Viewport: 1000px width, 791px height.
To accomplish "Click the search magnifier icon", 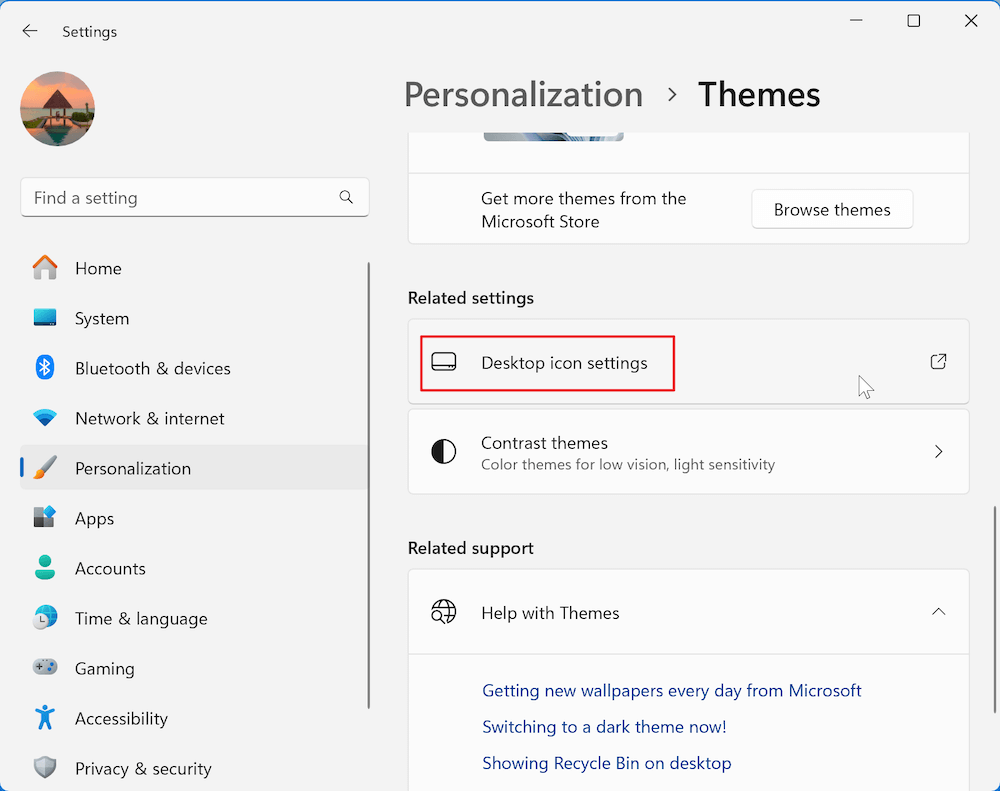I will pyautogui.click(x=346, y=197).
